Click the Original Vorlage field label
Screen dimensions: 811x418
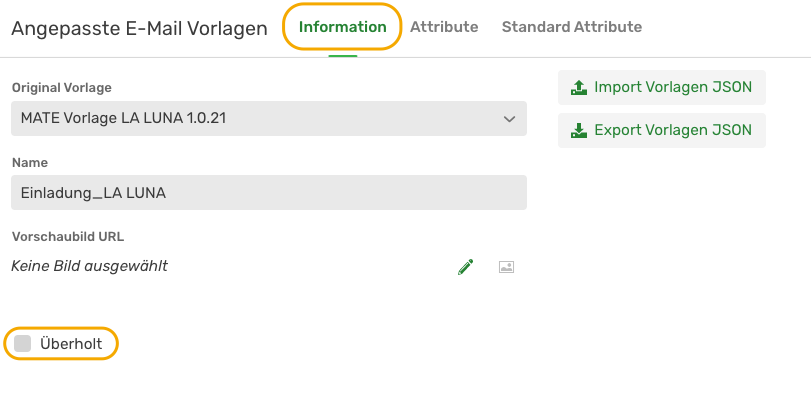click(x=62, y=88)
